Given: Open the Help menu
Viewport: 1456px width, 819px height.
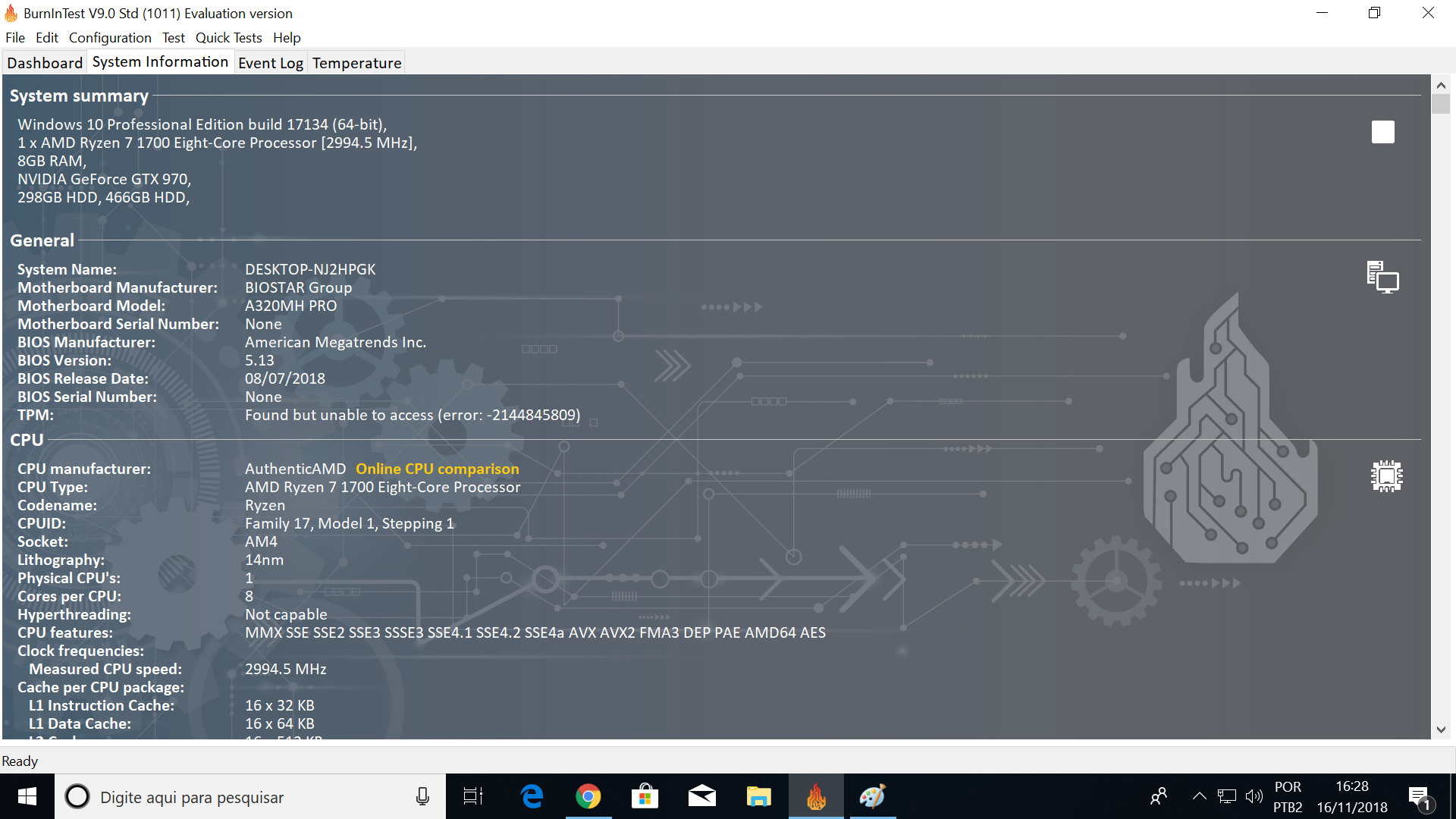Looking at the screenshot, I should tap(287, 37).
